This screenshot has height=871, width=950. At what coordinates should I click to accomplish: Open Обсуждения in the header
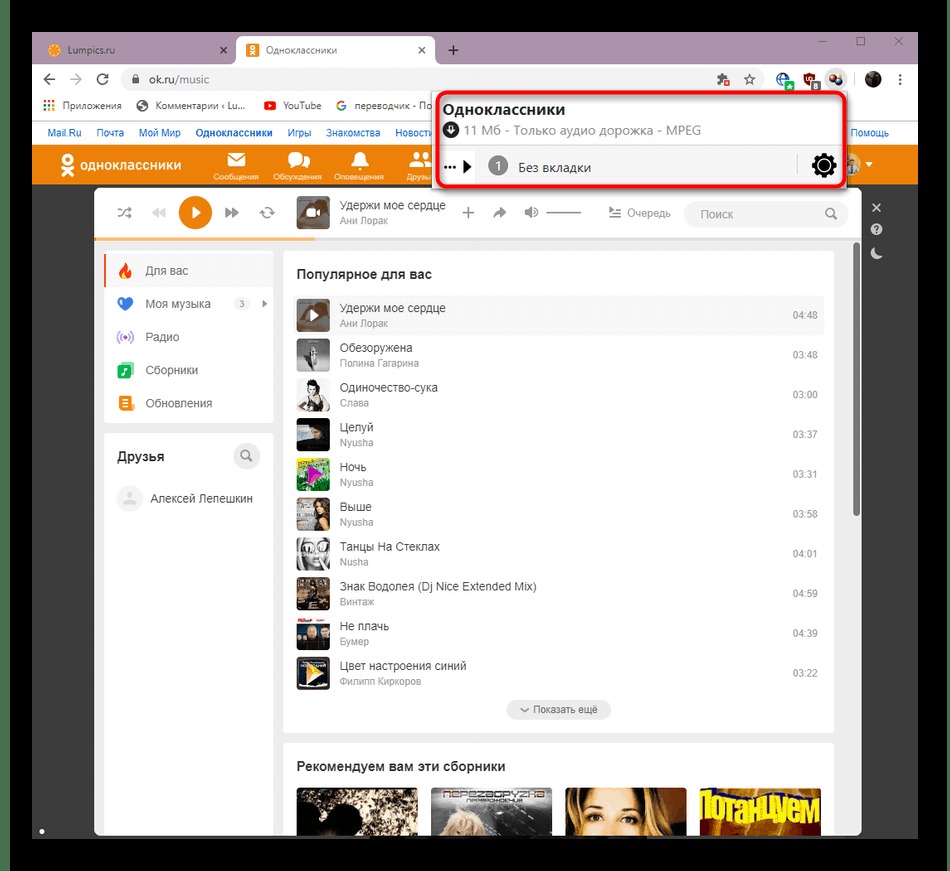(297, 166)
